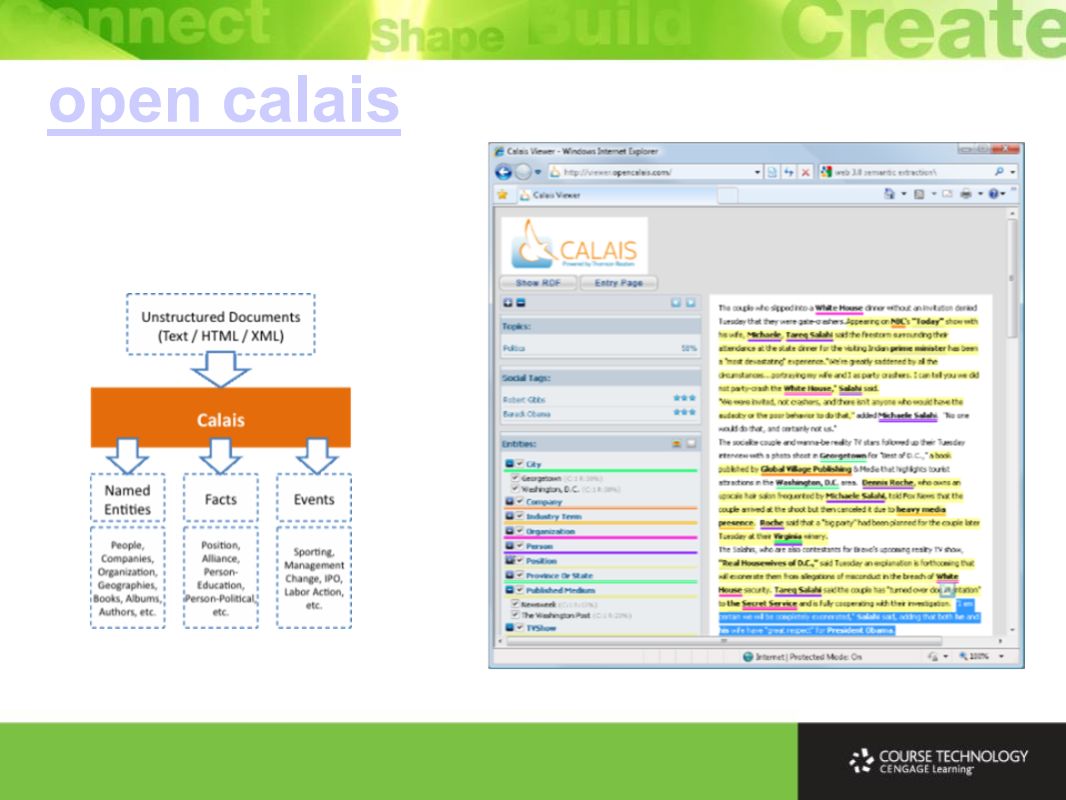This screenshot has height=800, width=1066.
Task: Refresh the page using the refresh icon
Action: coord(789,172)
